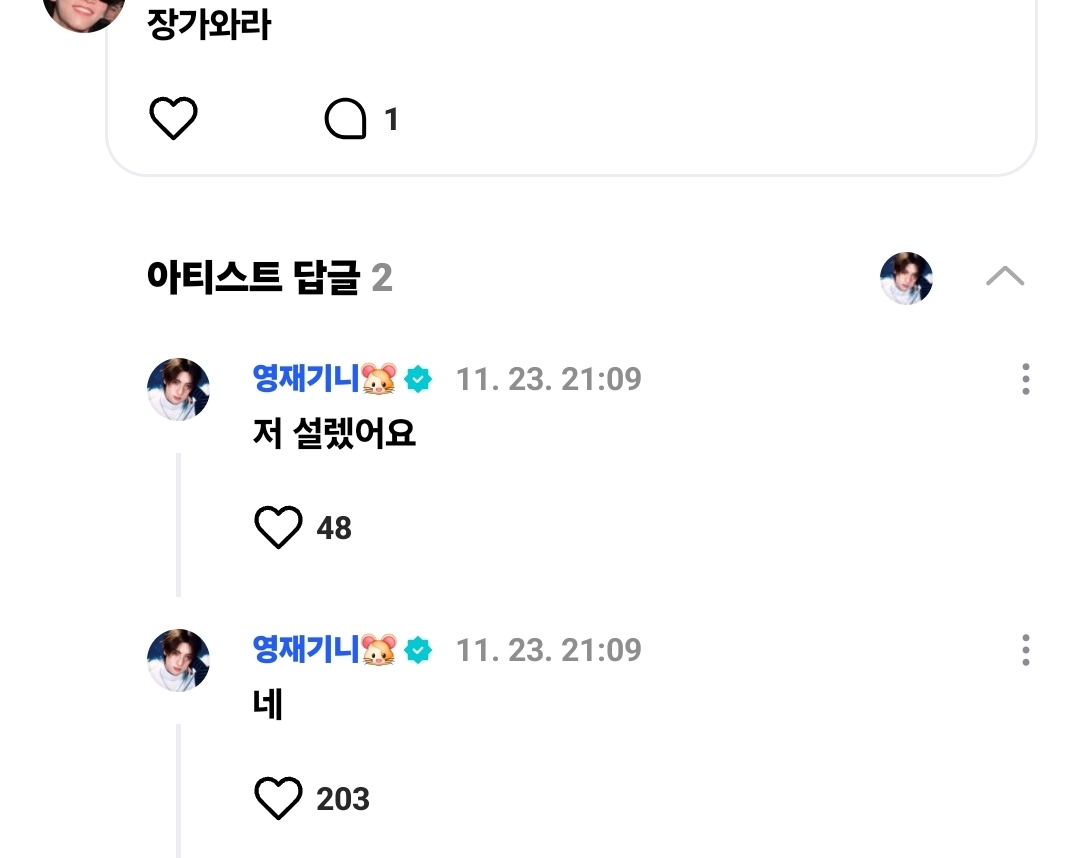1080x858 pixels.
Task: Open more options for the "네" reply
Action: pyautogui.click(x=1025, y=651)
